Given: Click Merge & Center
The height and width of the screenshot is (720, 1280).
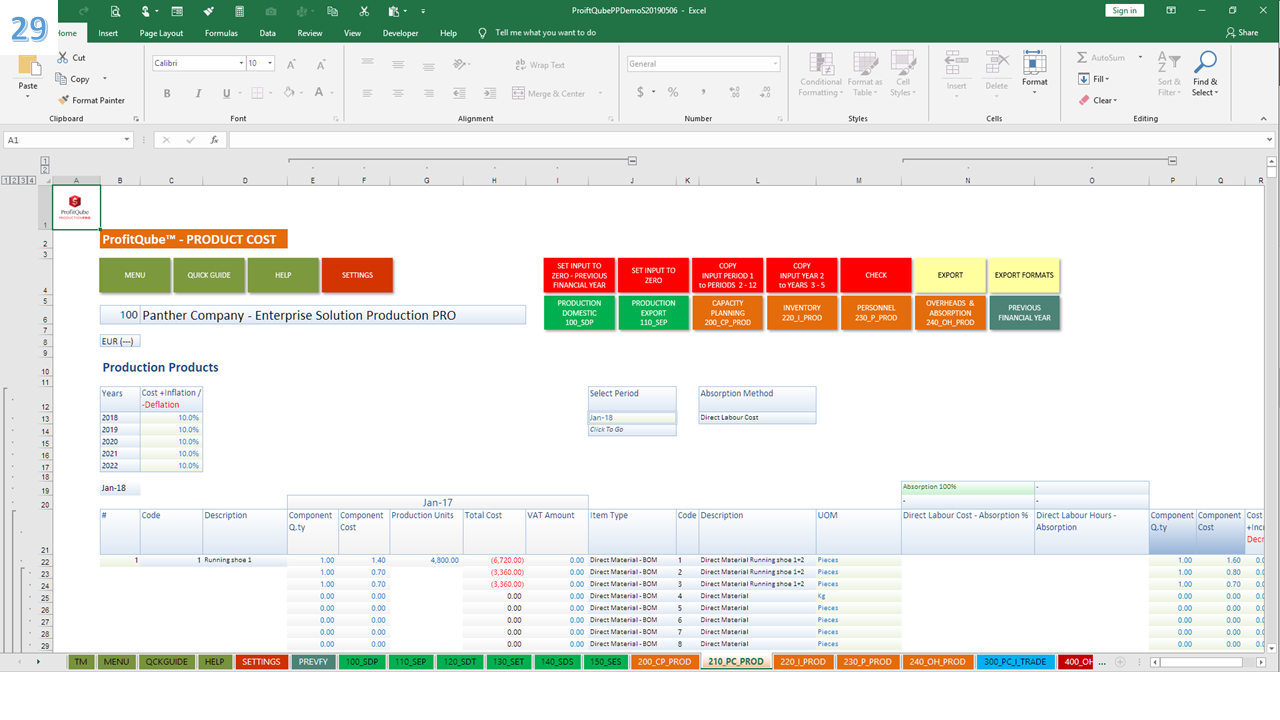Looking at the screenshot, I should click(x=549, y=93).
